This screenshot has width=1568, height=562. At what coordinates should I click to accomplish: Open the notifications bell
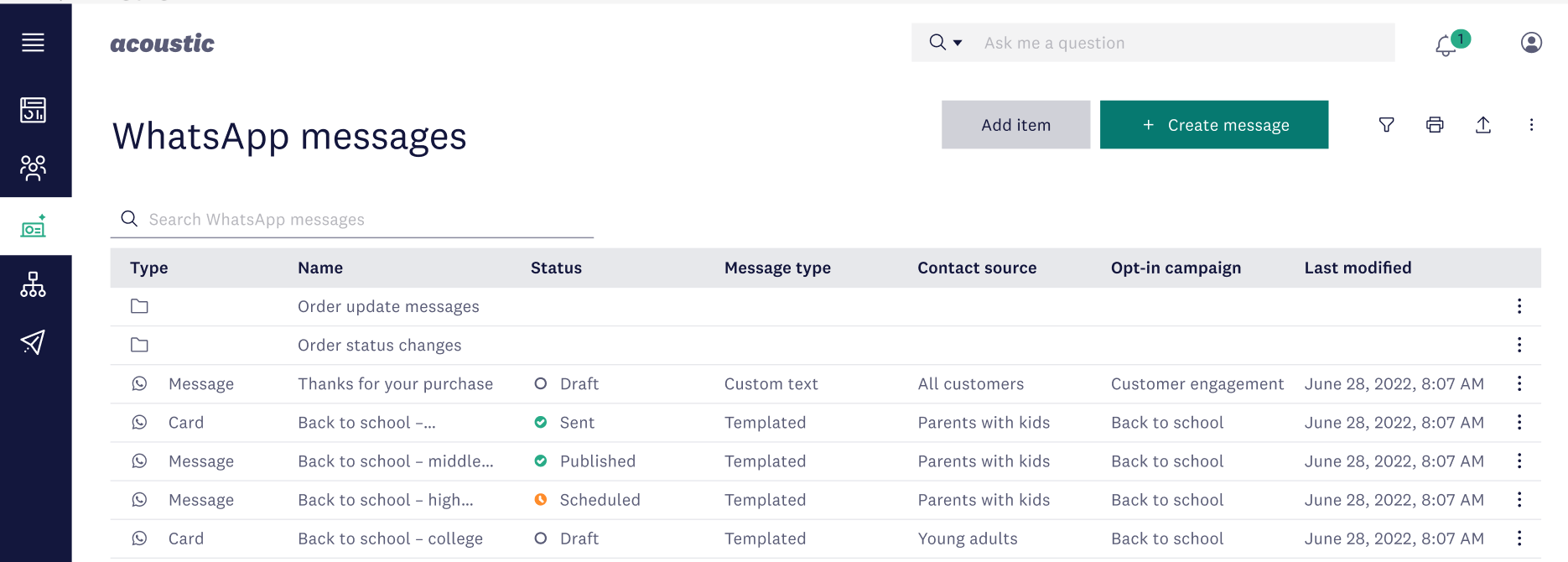1446,44
